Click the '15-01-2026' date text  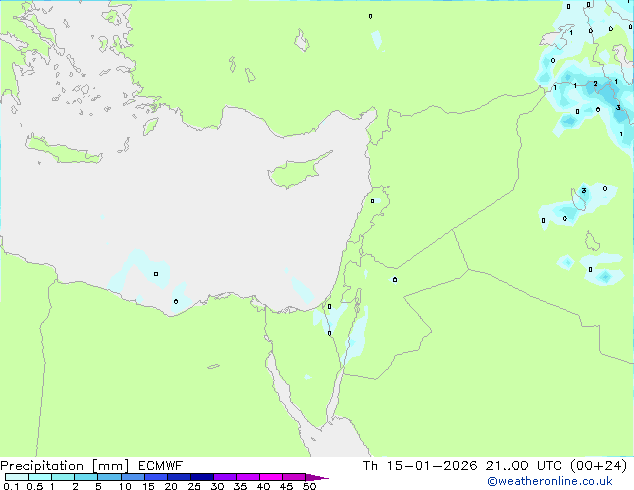pyautogui.click(x=431, y=466)
